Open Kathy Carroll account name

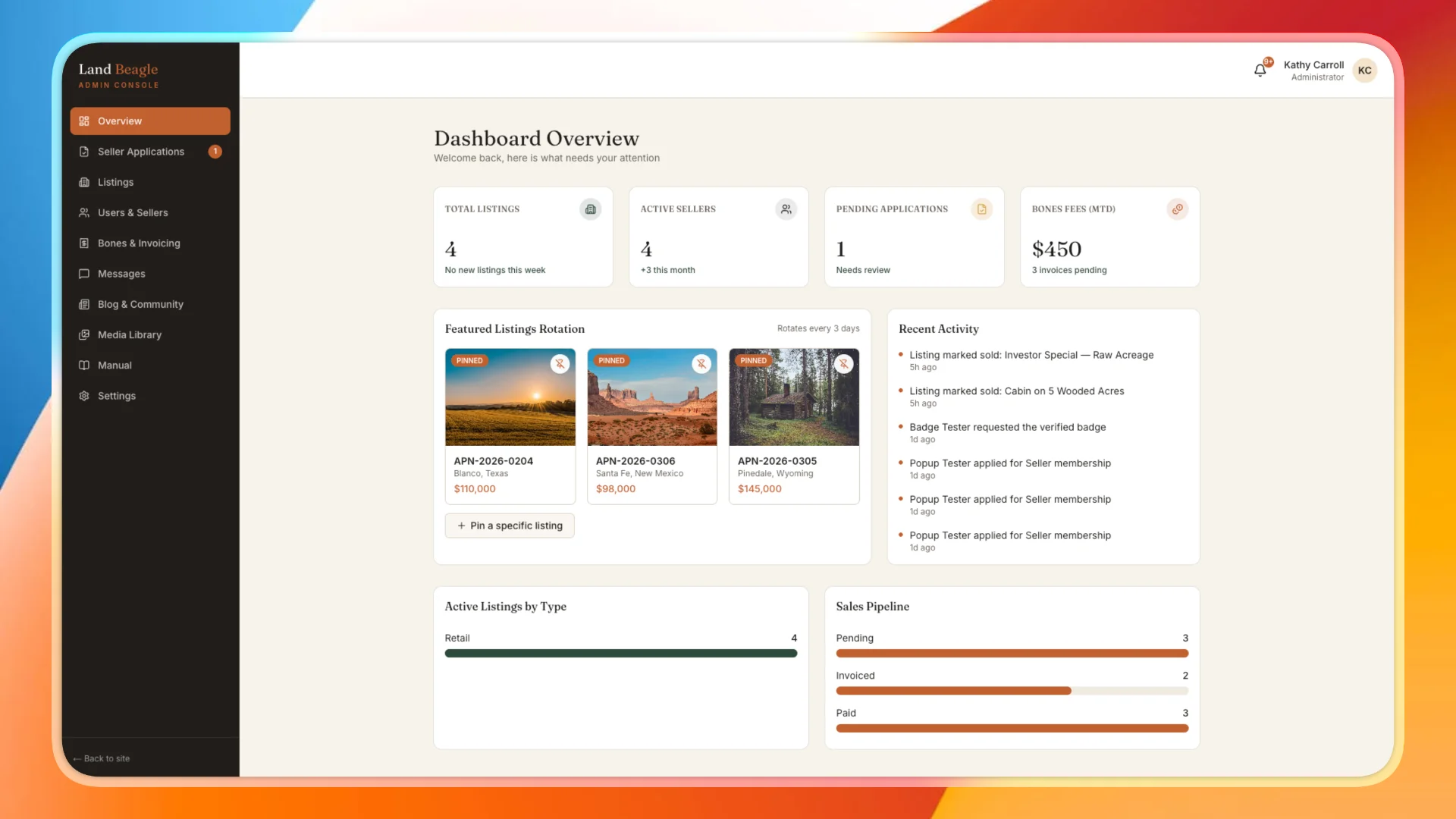pyautogui.click(x=1313, y=65)
